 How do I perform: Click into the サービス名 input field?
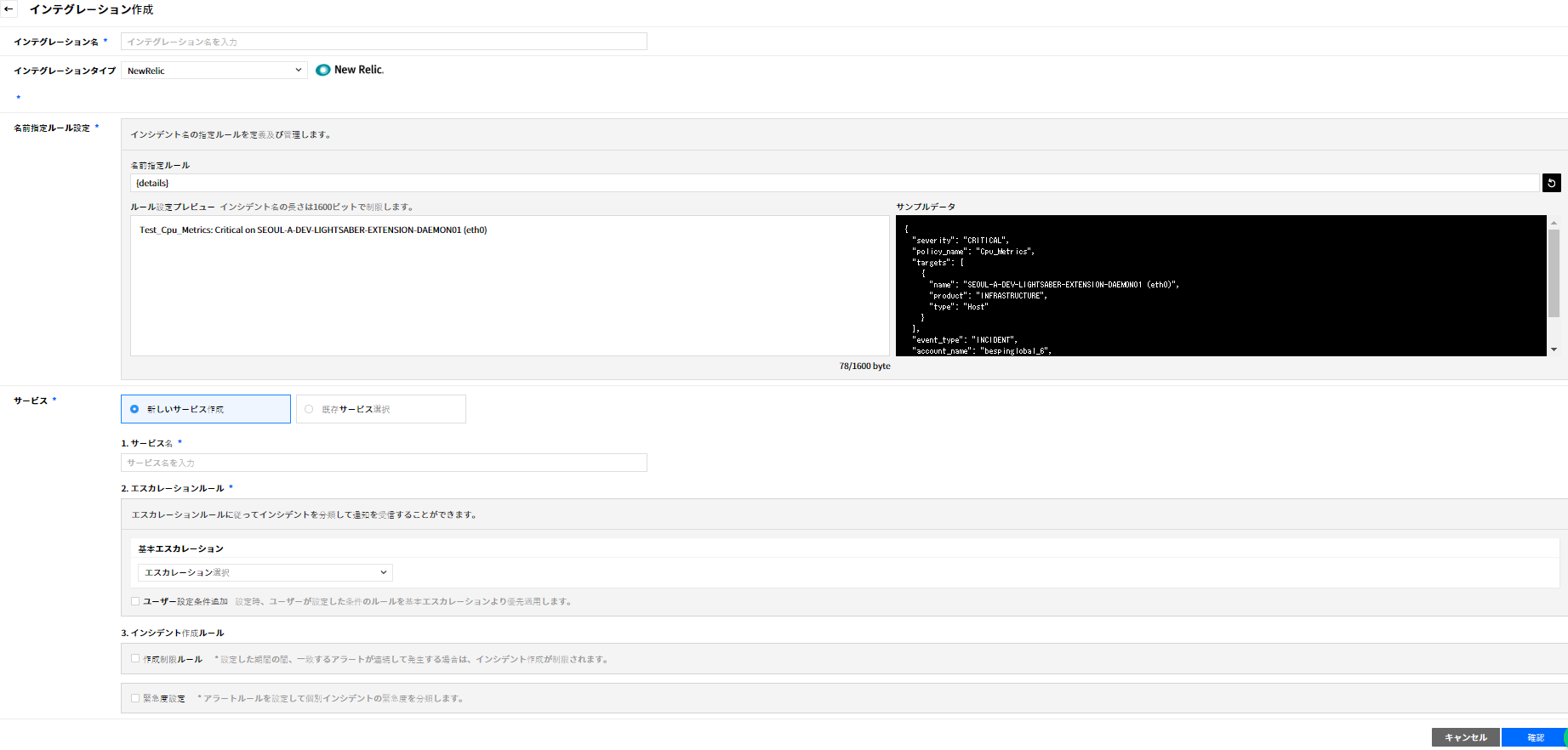click(384, 463)
